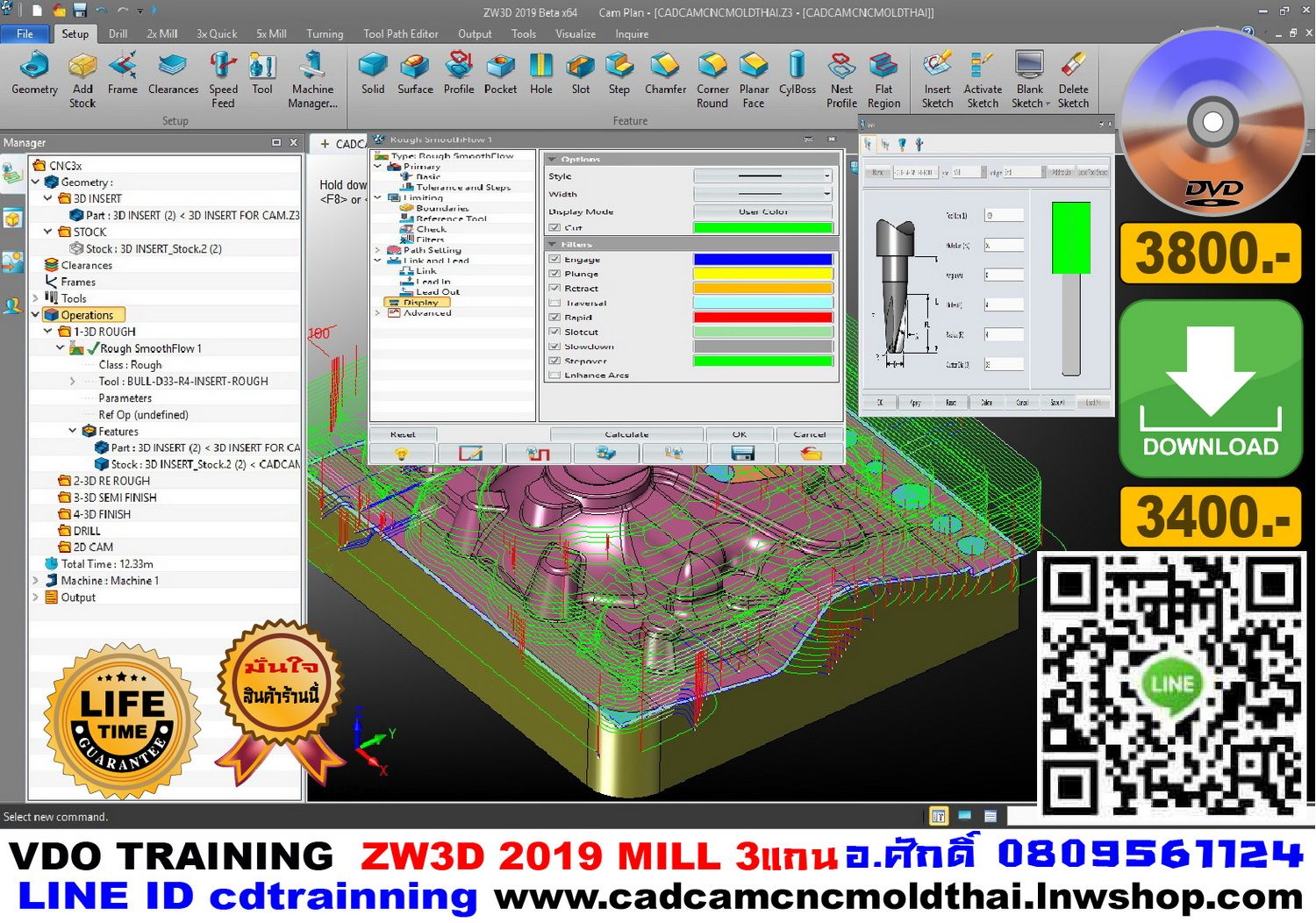Switch to the Tool Path Editor tab
This screenshot has height=923, width=1316.
click(400, 33)
